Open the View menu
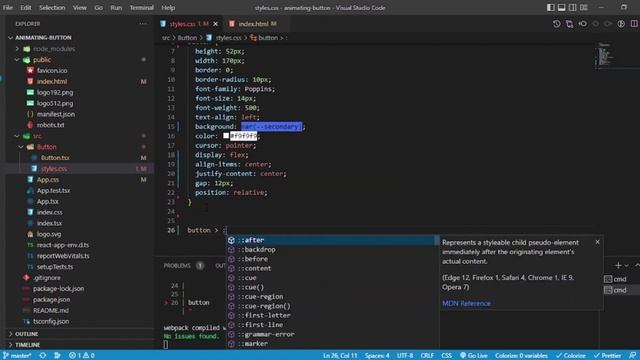 coord(80,7)
